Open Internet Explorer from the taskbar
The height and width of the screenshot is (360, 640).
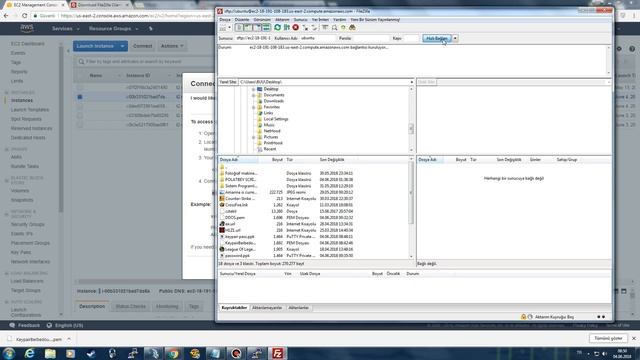tap(29, 353)
